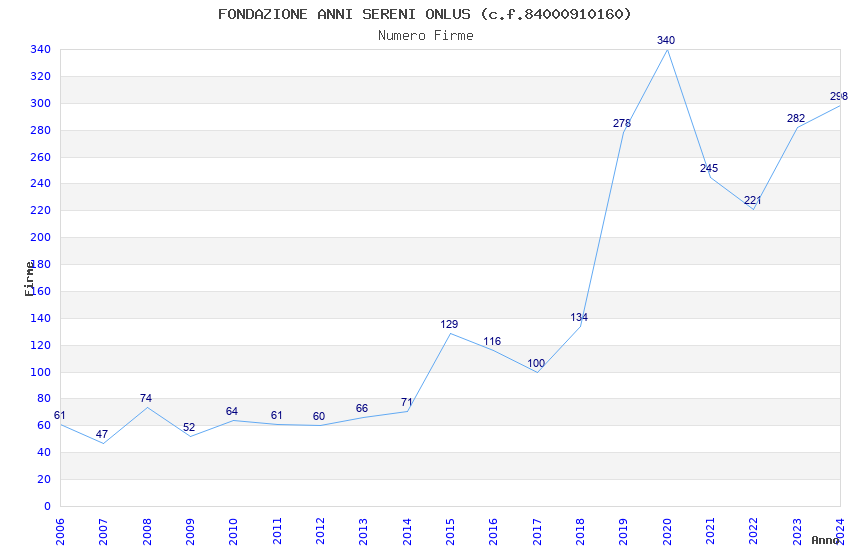Screen dimensions: 850x550
Task: Select data label 100 for 2017
Action: tap(536, 364)
